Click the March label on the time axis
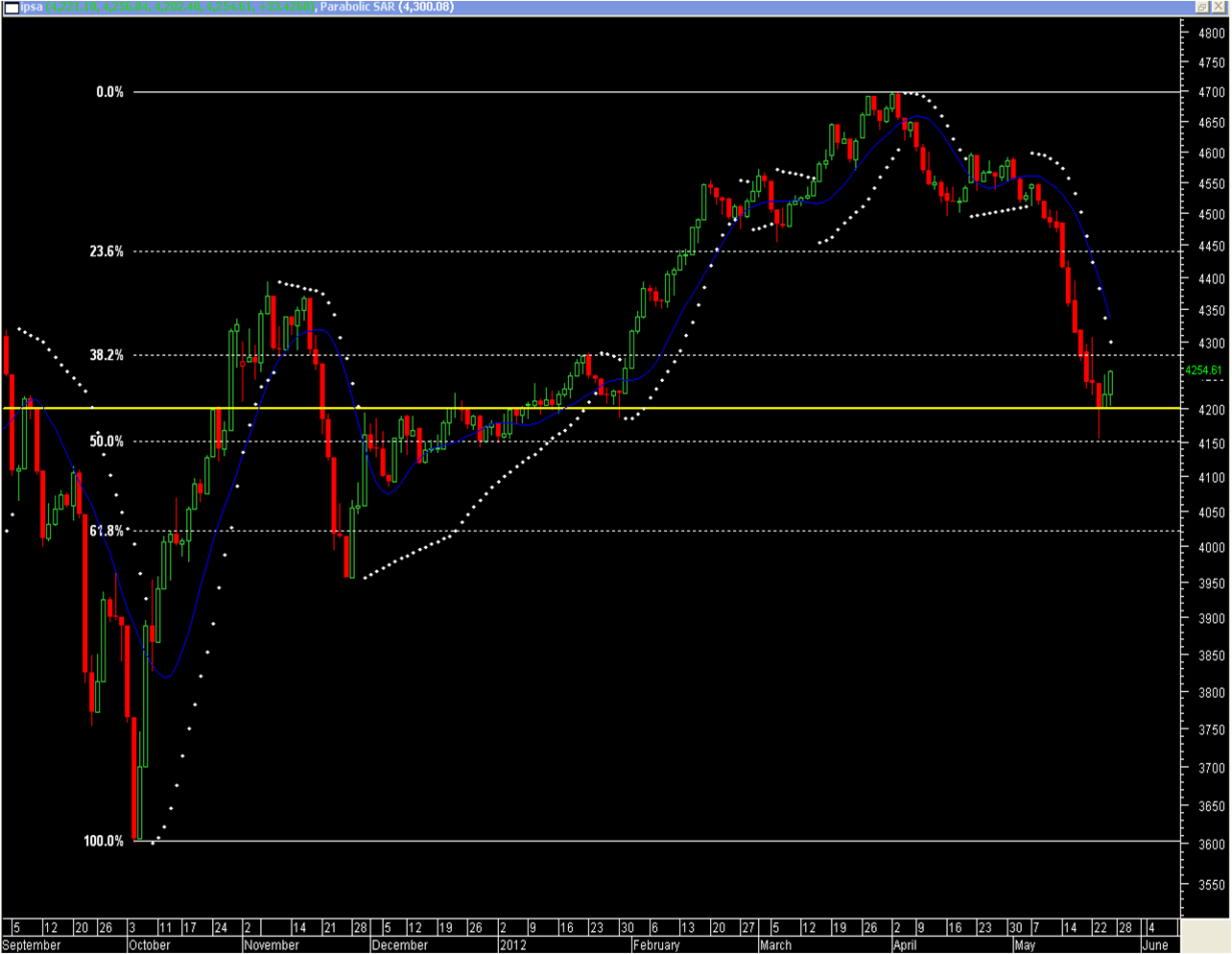 pyautogui.click(x=775, y=945)
